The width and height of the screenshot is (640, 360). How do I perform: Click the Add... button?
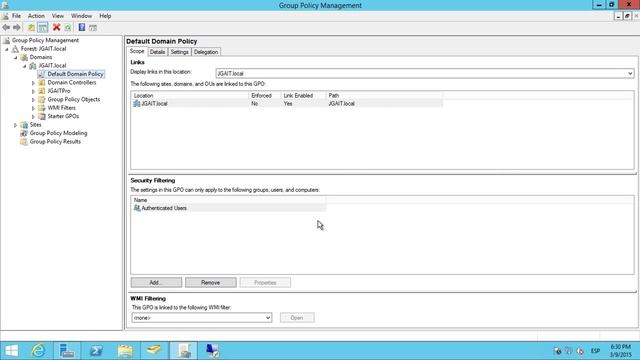(156, 282)
